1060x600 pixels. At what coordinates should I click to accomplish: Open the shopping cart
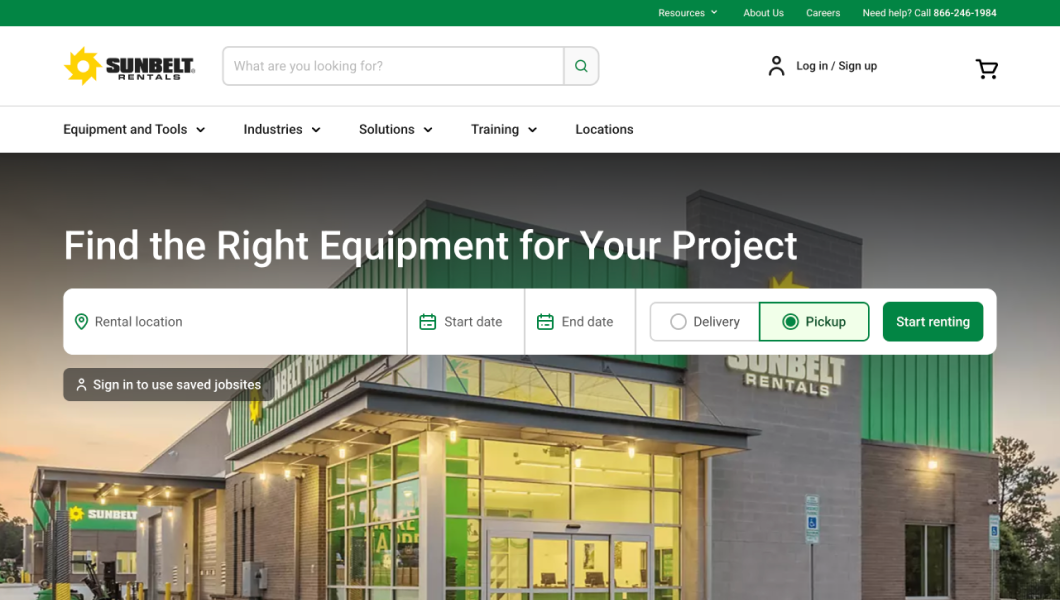pos(986,68)
